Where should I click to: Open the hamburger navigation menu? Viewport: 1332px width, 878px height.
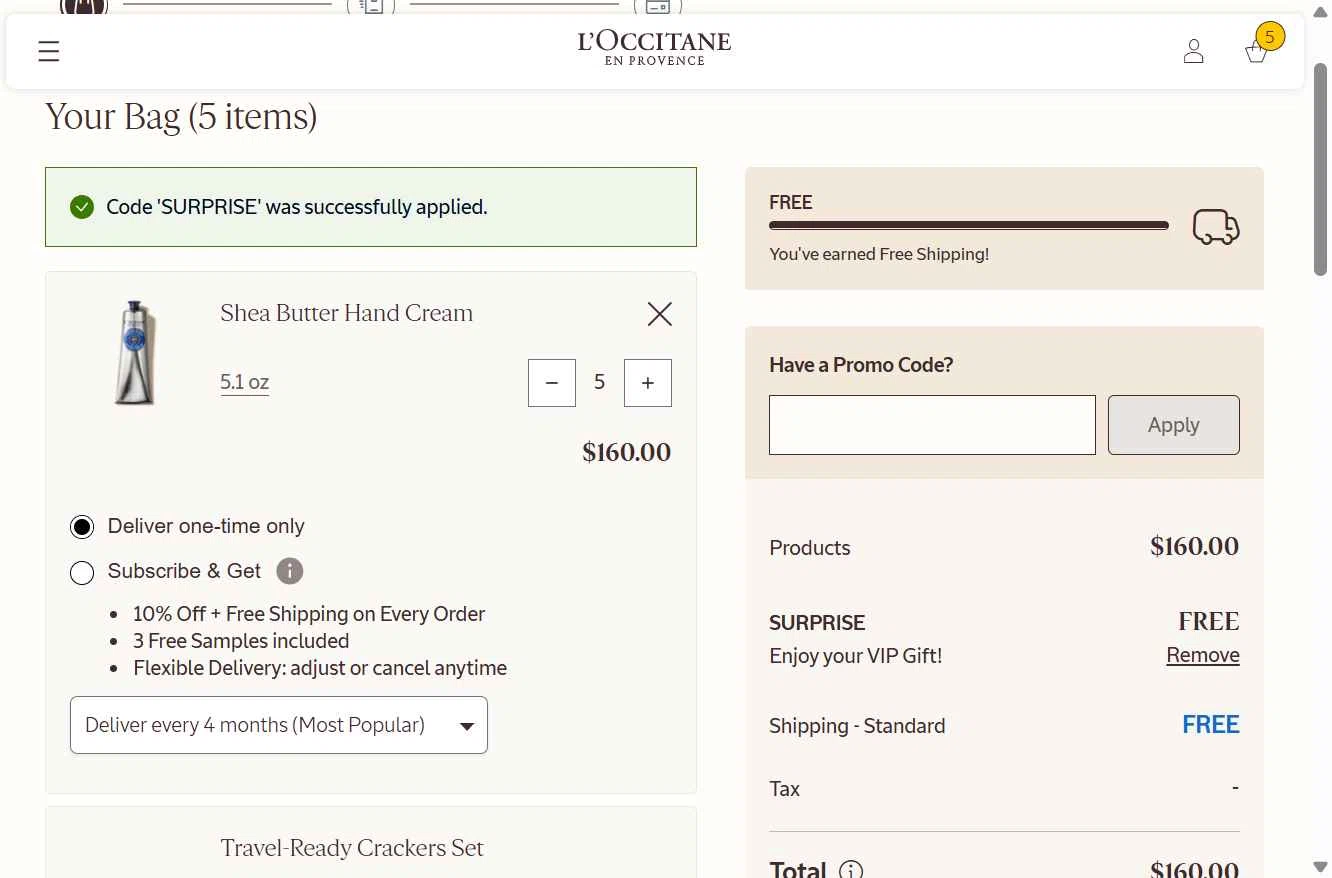(48, 51)
